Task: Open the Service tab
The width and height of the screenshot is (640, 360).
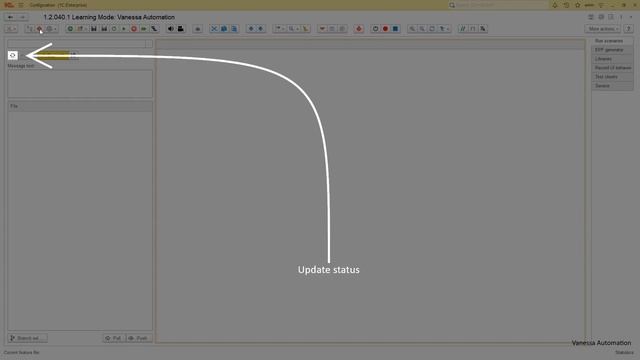Action: point(612,86)
